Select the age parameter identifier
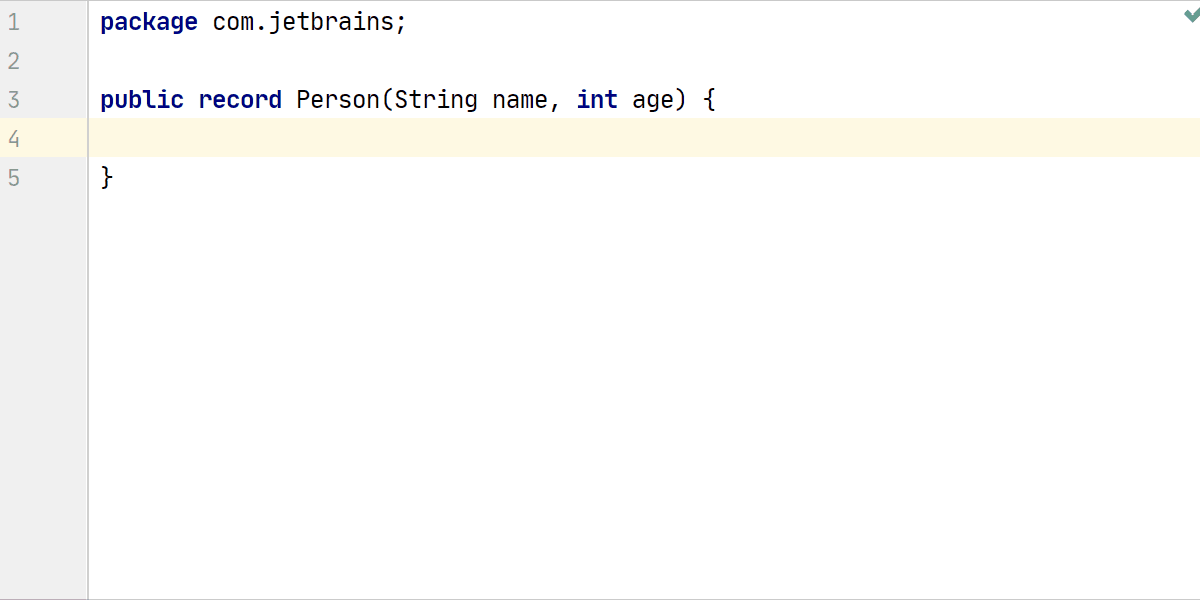 [655, 99]
